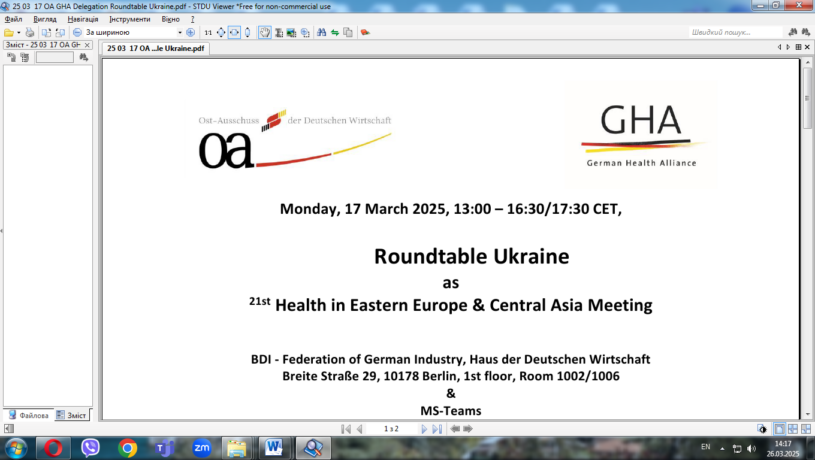Toggle the Fit height view mode
Screen dimensions: 815x460
click(x=247, y=32)
